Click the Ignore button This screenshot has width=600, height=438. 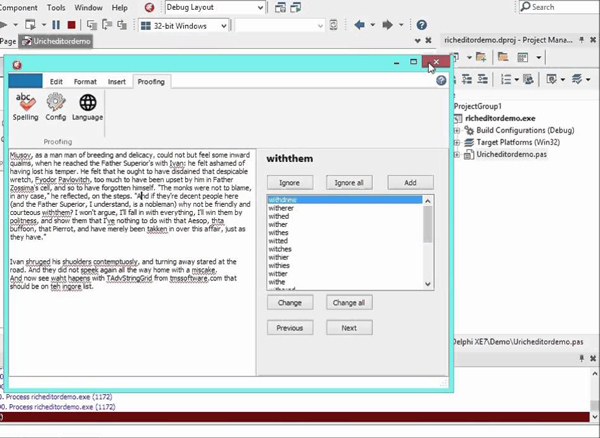(290, 182)
